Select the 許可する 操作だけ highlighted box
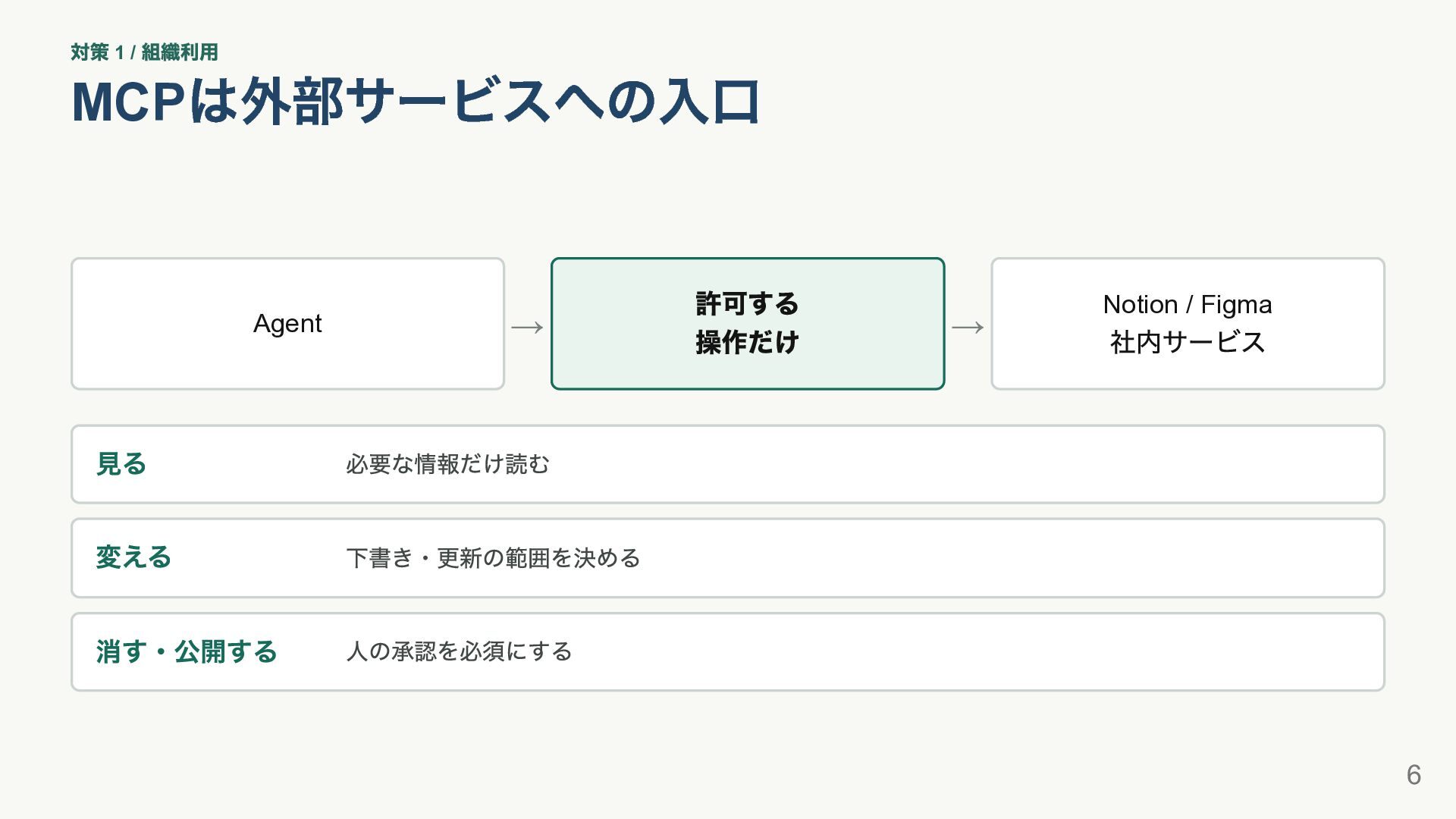1456x819 pixels. pos(748,324)
